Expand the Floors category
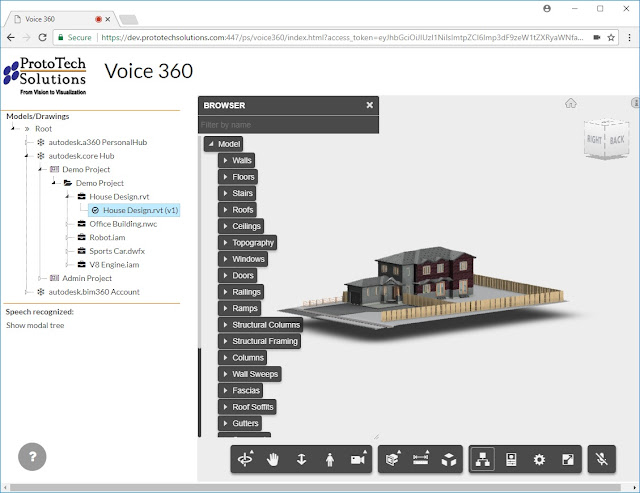Screen dimensions: 640x493 click(225, 177)
